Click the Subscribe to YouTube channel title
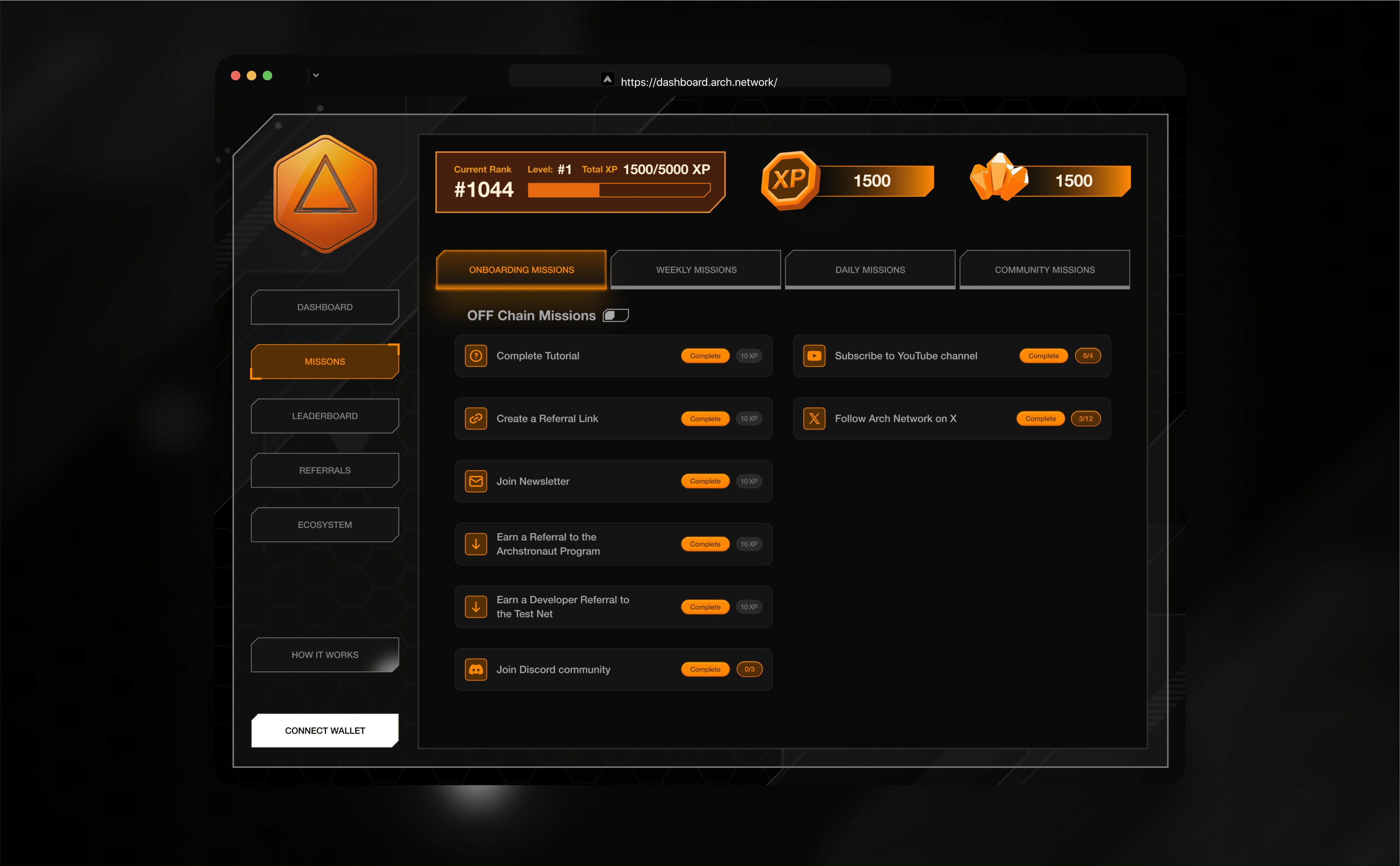This screenshot has width=1400, height=866. [906, 356]
